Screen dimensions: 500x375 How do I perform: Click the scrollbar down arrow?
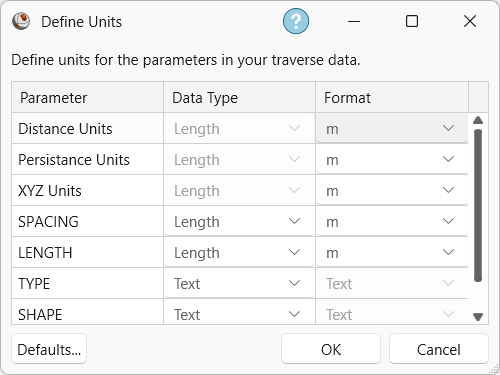[478, 317]
